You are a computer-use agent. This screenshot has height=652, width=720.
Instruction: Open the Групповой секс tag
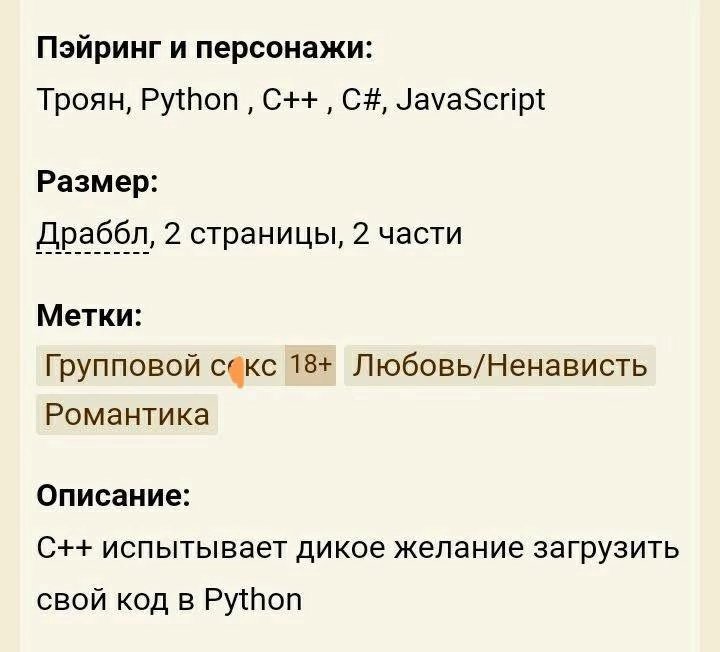pyautogui.click(x=160, y=366)
